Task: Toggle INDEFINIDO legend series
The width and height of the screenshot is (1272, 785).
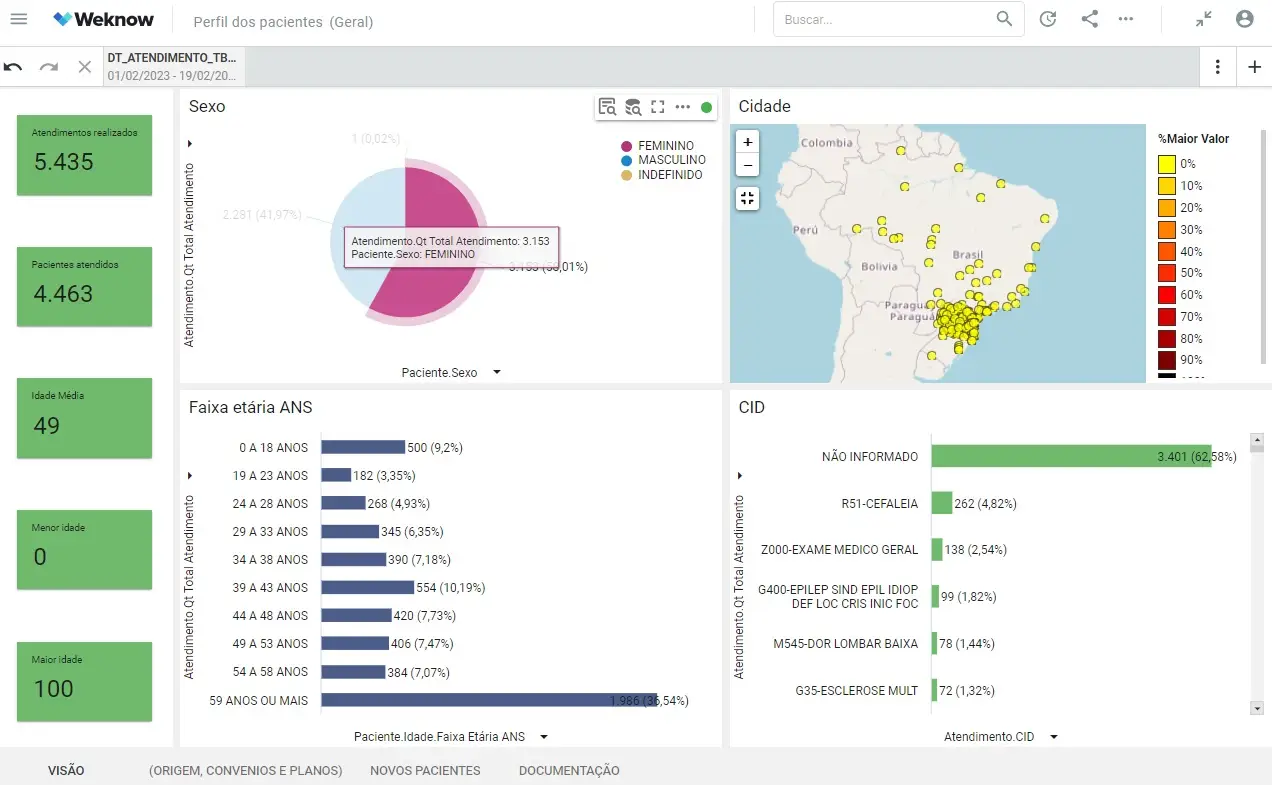Action: point(661,175)
